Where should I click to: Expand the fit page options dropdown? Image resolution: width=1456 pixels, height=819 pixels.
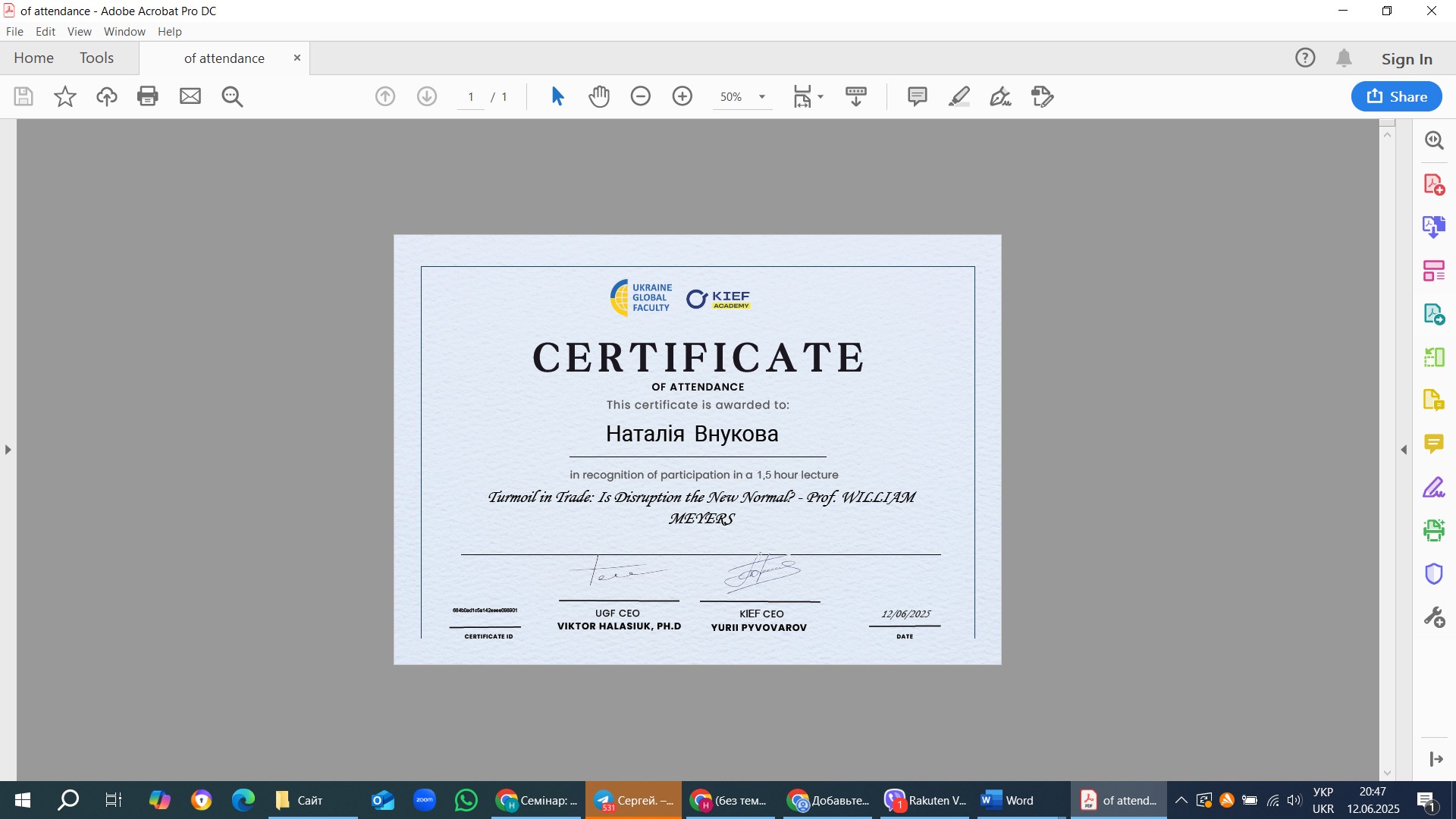coord(821,96)
